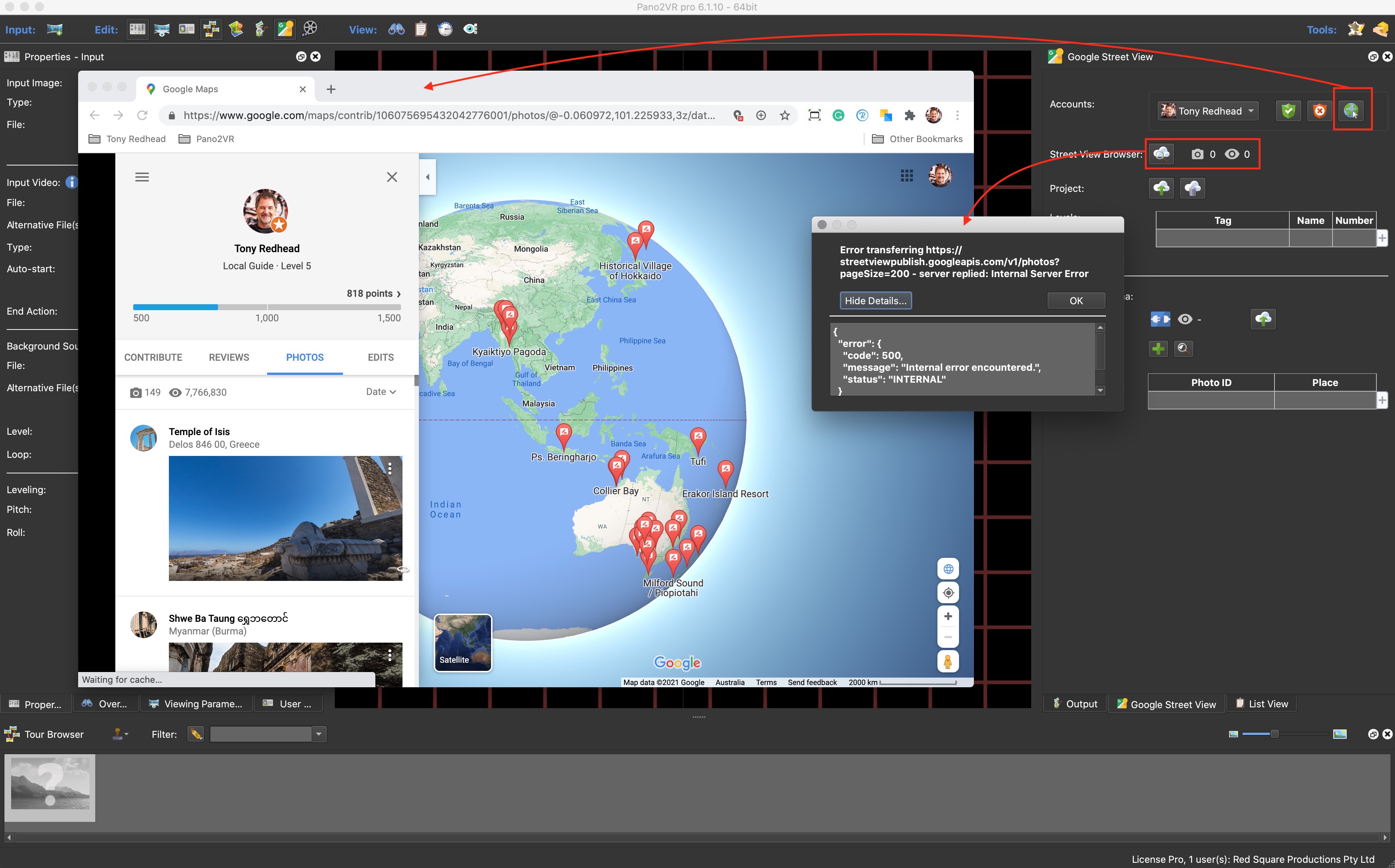
Task: Open the Accounts Tony Redhead dropdown
Action: point(1208,111)
